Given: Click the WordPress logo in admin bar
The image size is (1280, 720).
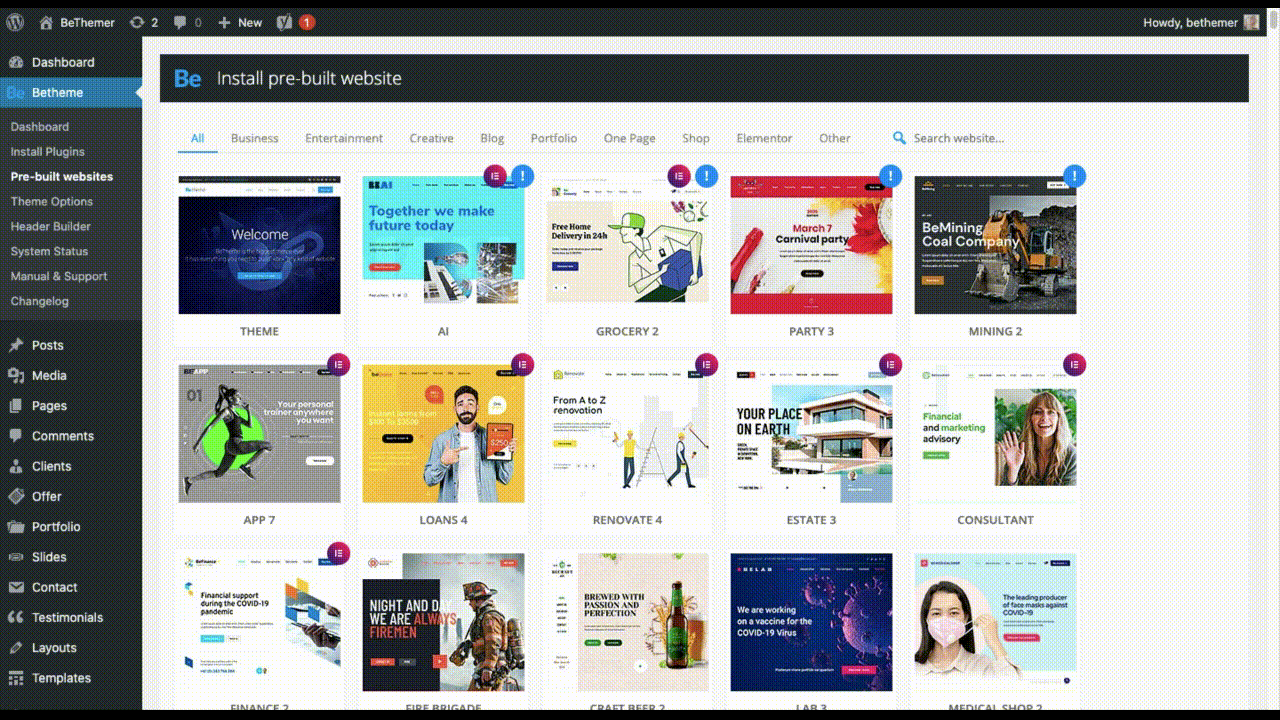Looking at the screenshot, I should click(x=15, y=22).
